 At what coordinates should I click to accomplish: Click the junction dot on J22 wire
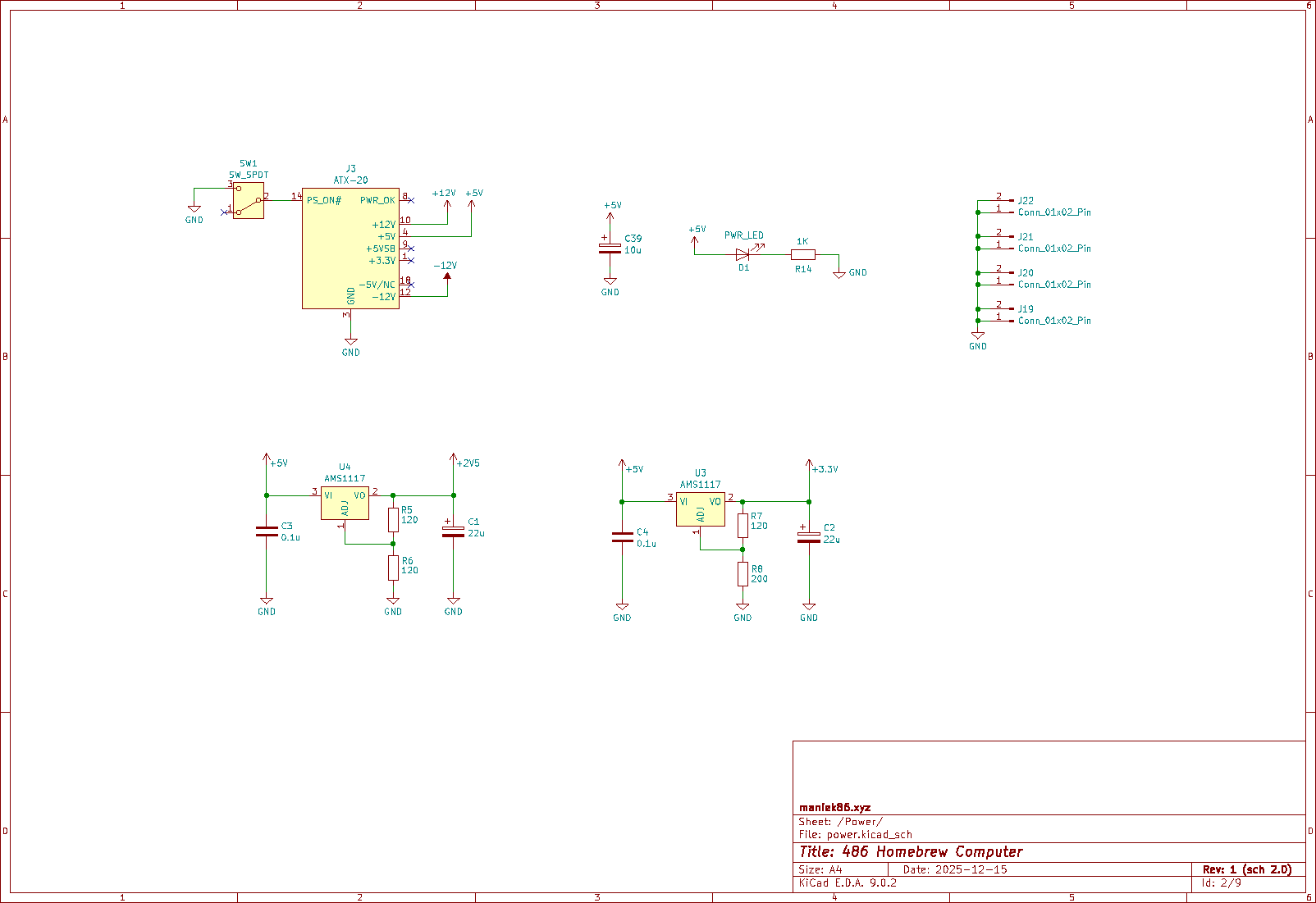point(977,212)
